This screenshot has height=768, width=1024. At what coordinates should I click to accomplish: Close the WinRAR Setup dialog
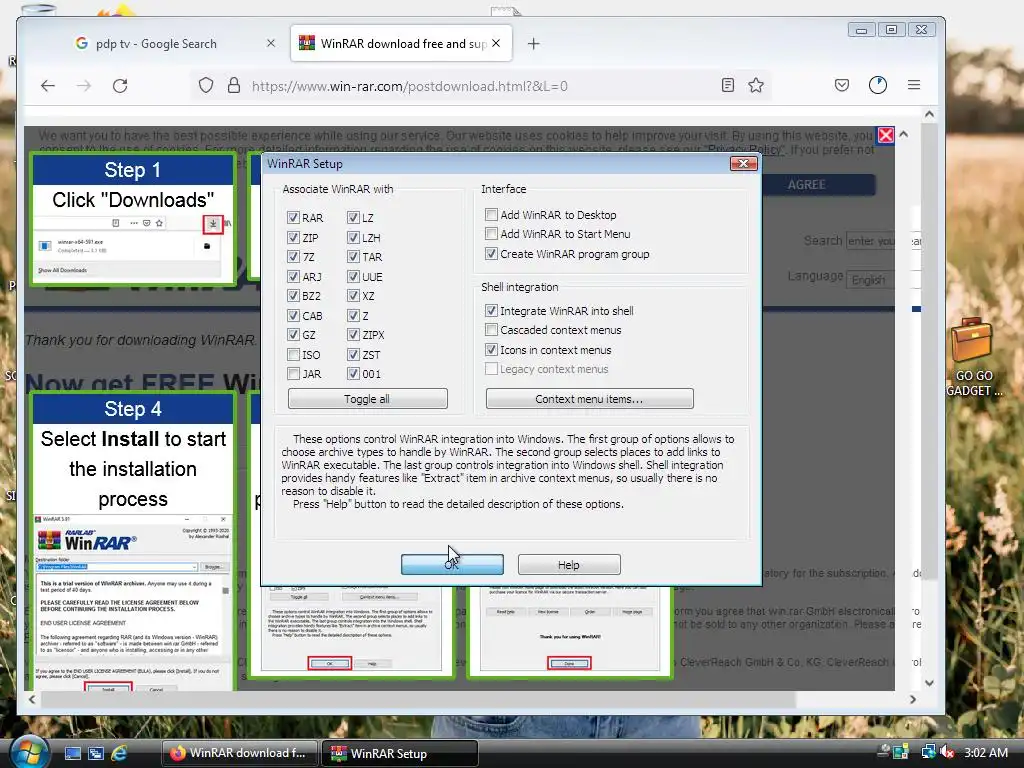pyautogui.click(x=743, y=163)
